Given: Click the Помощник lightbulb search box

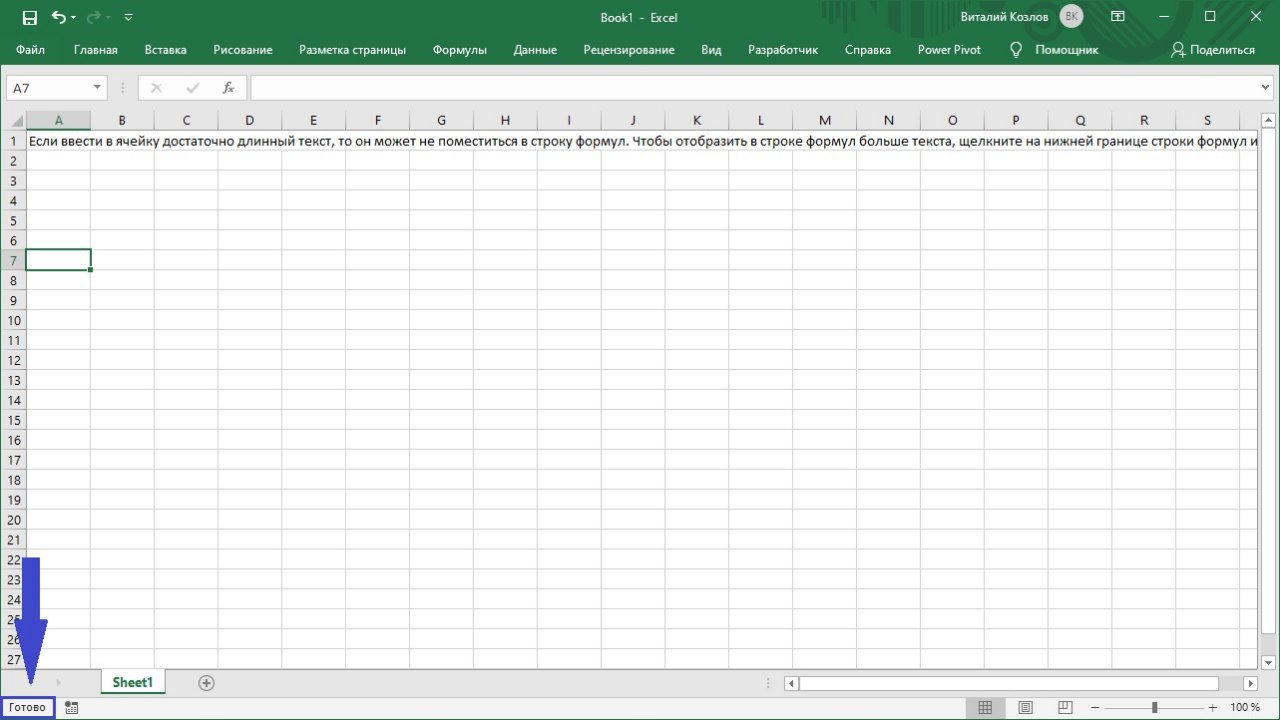Looking at the screenshot, I should (x=1054, y=50).
